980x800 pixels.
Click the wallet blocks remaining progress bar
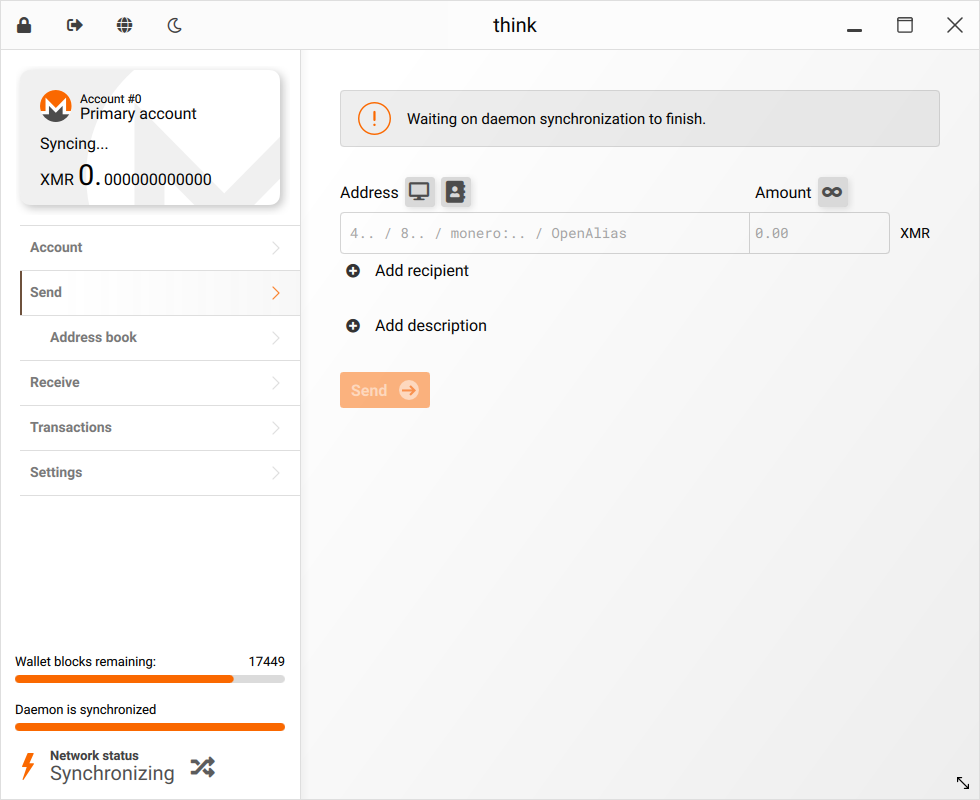point(150,679)
